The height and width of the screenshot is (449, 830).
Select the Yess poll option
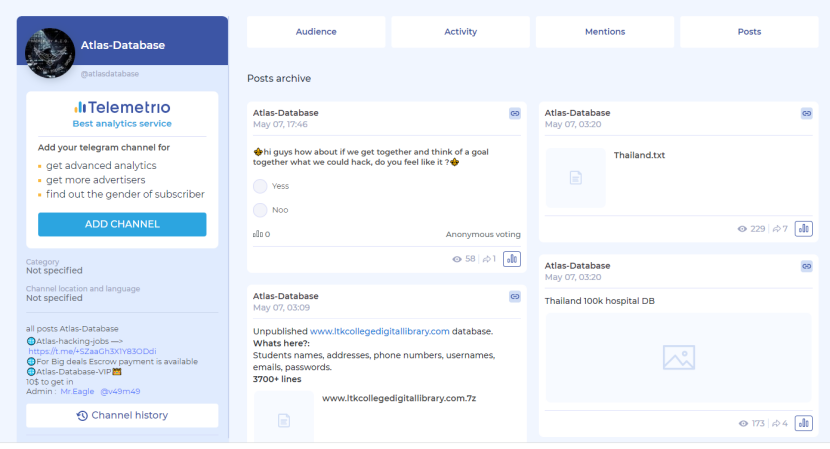[260, 186]
